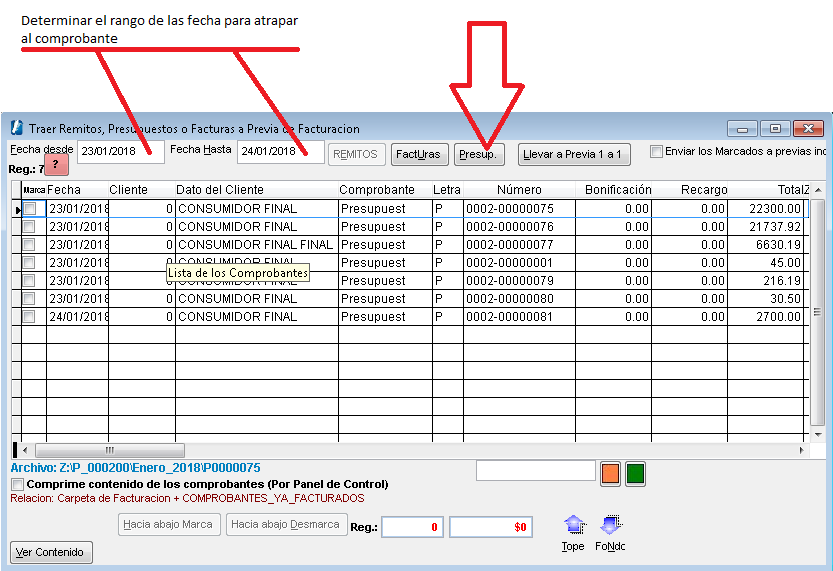Sort by the Comprobante column header

pos(376,190)
